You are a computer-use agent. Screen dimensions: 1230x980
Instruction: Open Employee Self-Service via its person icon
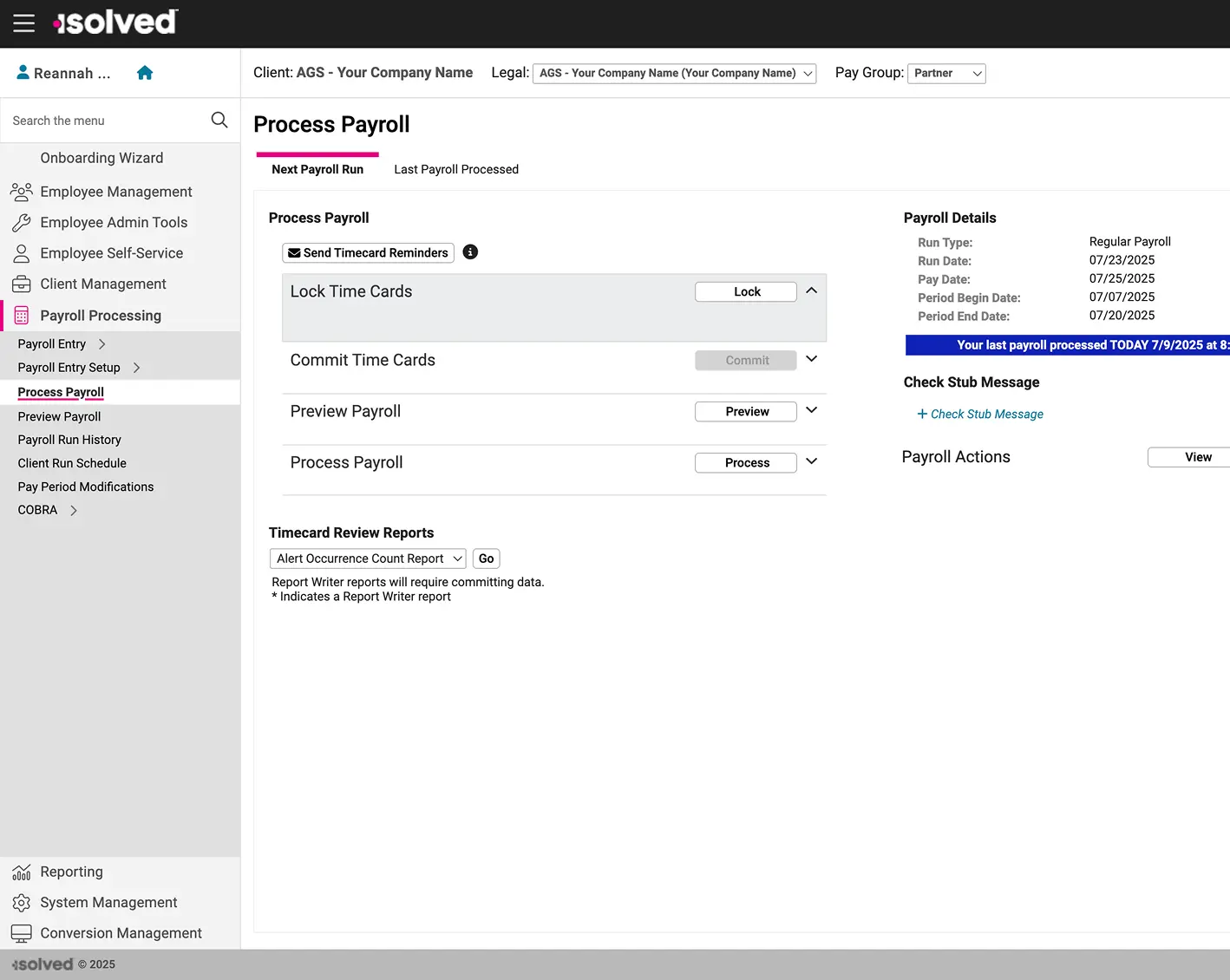click(x=21, y=252)
